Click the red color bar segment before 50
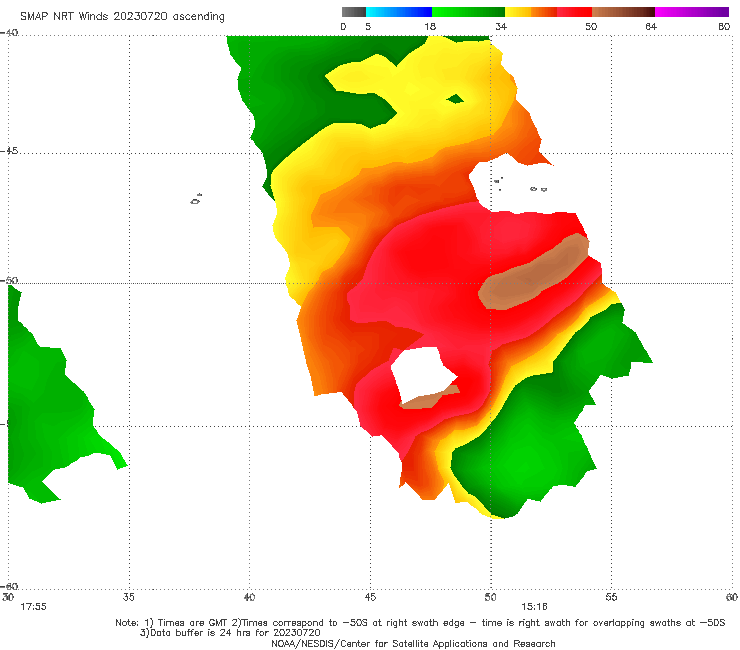740x650 pixels. pos(574,12)
